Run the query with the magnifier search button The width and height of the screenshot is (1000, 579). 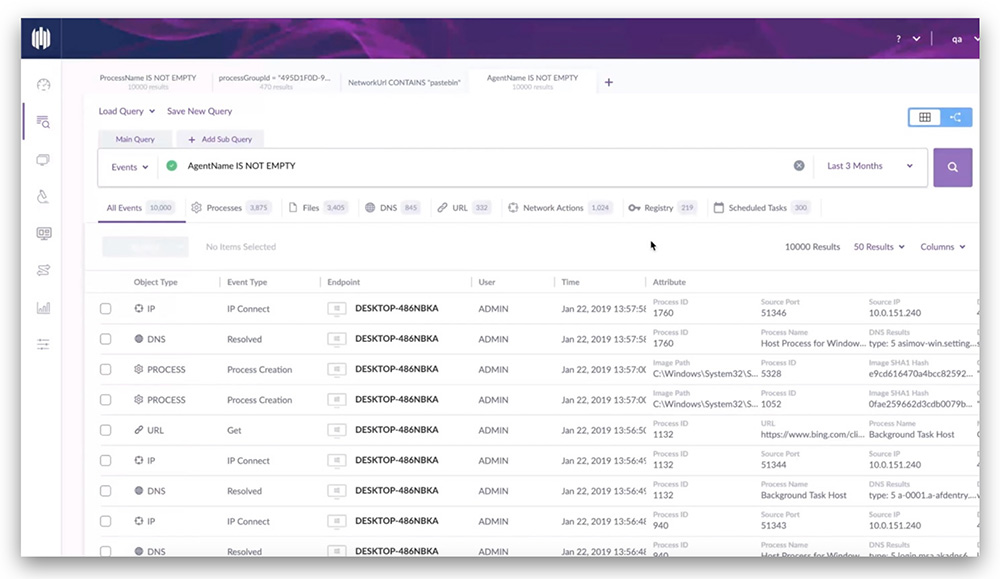tap(952, 167)
